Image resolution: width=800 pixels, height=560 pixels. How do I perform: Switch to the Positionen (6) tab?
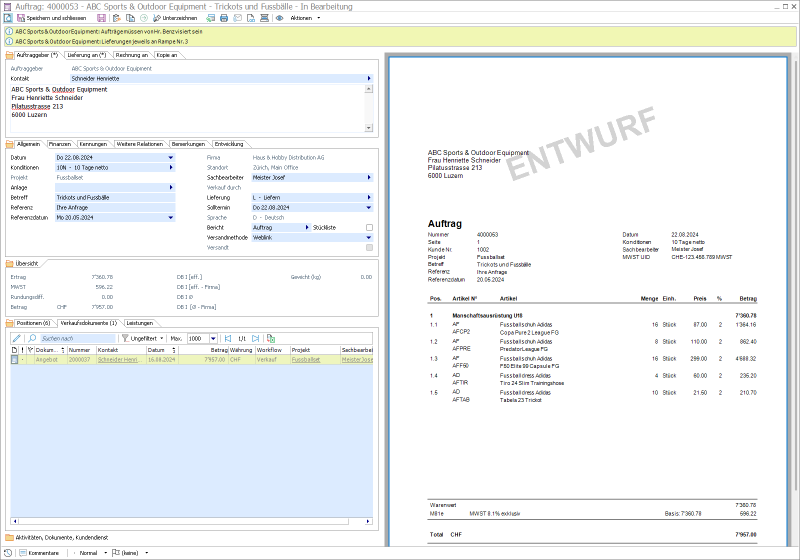[x=33, y=323]
